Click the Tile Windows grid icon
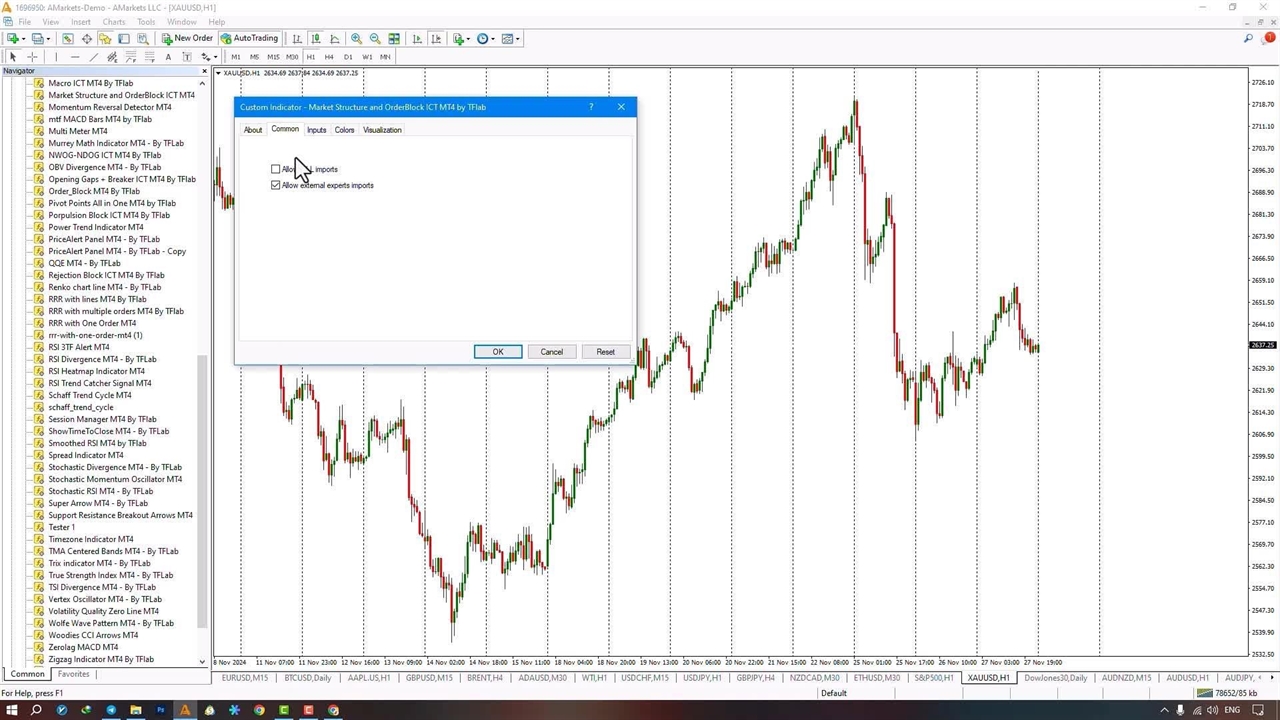Viewport: 1280px width, 720px height. click(394, 39)
